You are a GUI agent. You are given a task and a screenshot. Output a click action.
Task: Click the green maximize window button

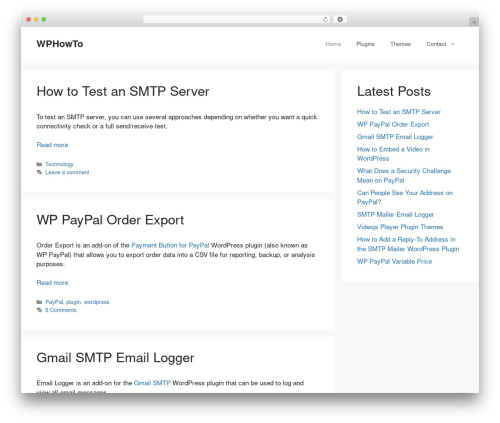pos(44,19)
